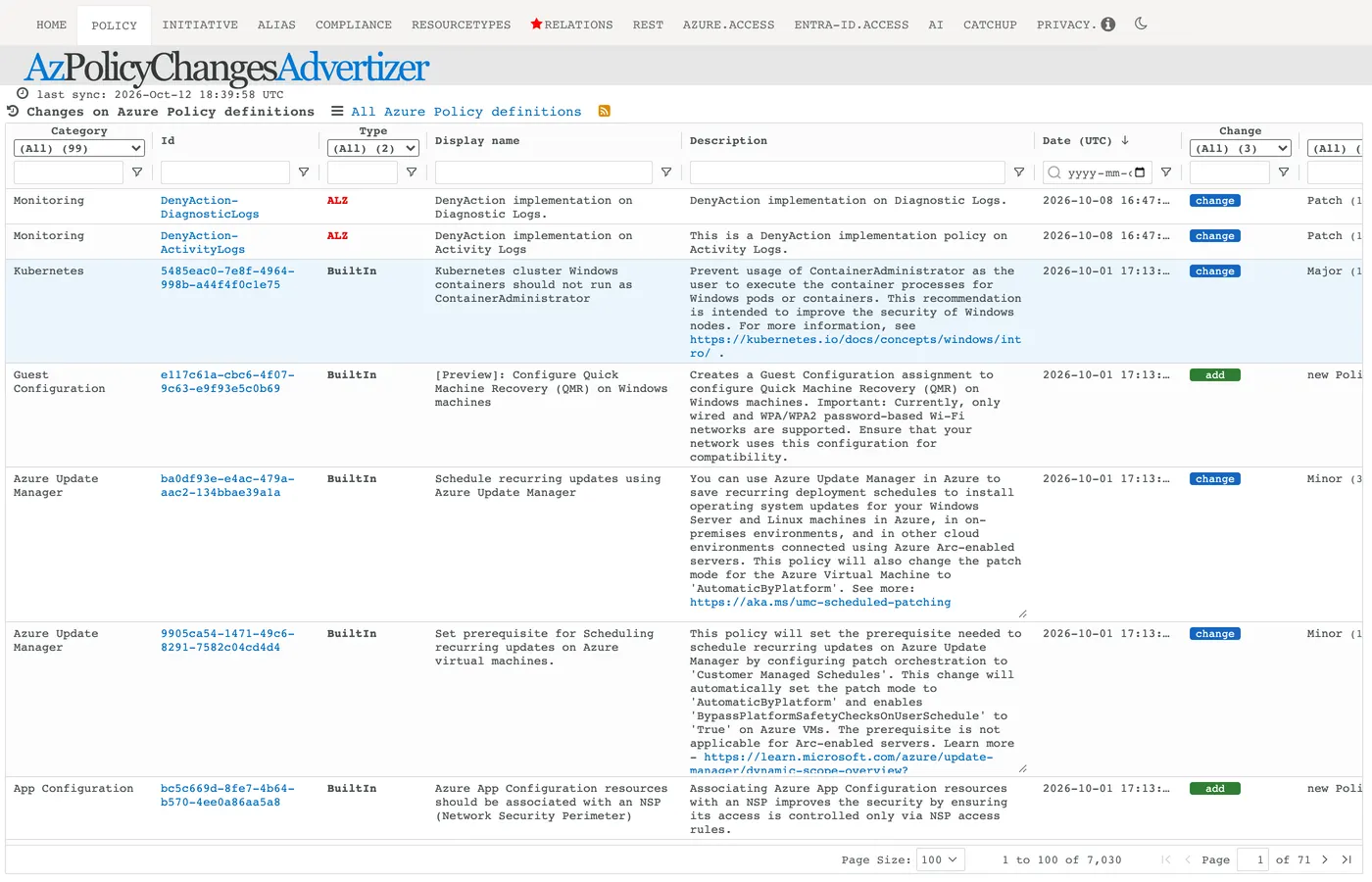Click the page number input field

click(x=1252, y=859)
